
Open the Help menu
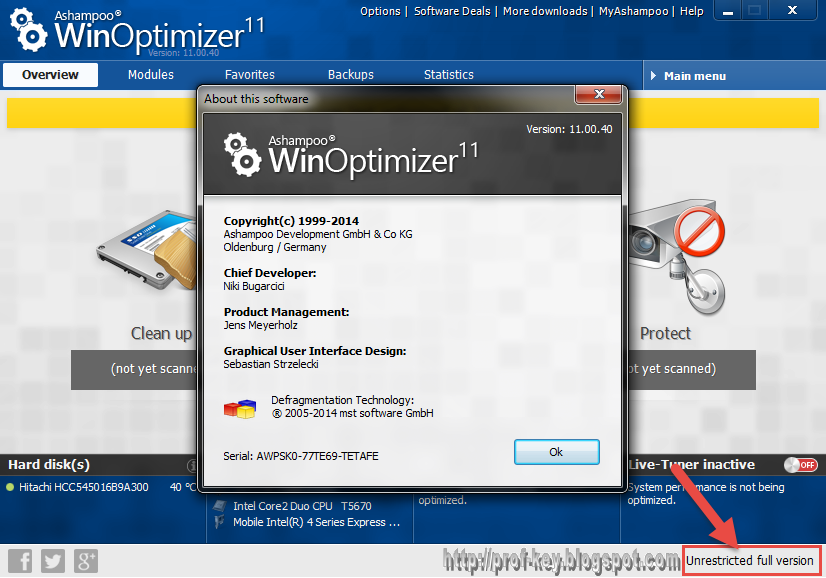(x=692, y=11)
